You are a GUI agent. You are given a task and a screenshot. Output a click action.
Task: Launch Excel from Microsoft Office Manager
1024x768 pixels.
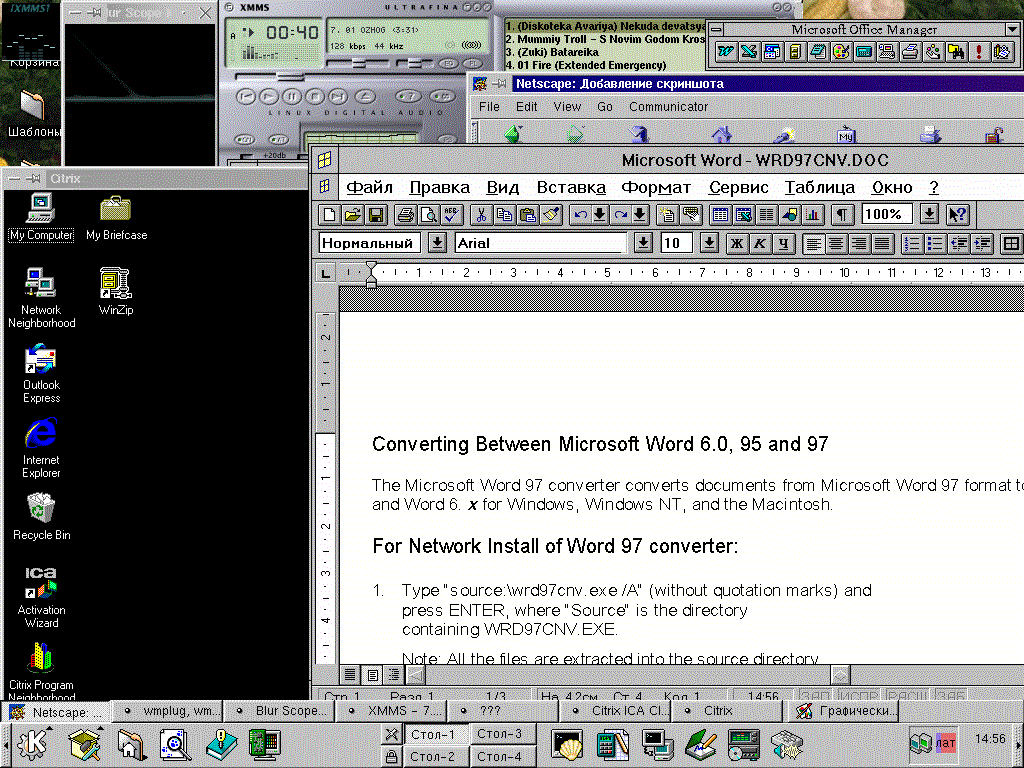click(x=748, y=52)
